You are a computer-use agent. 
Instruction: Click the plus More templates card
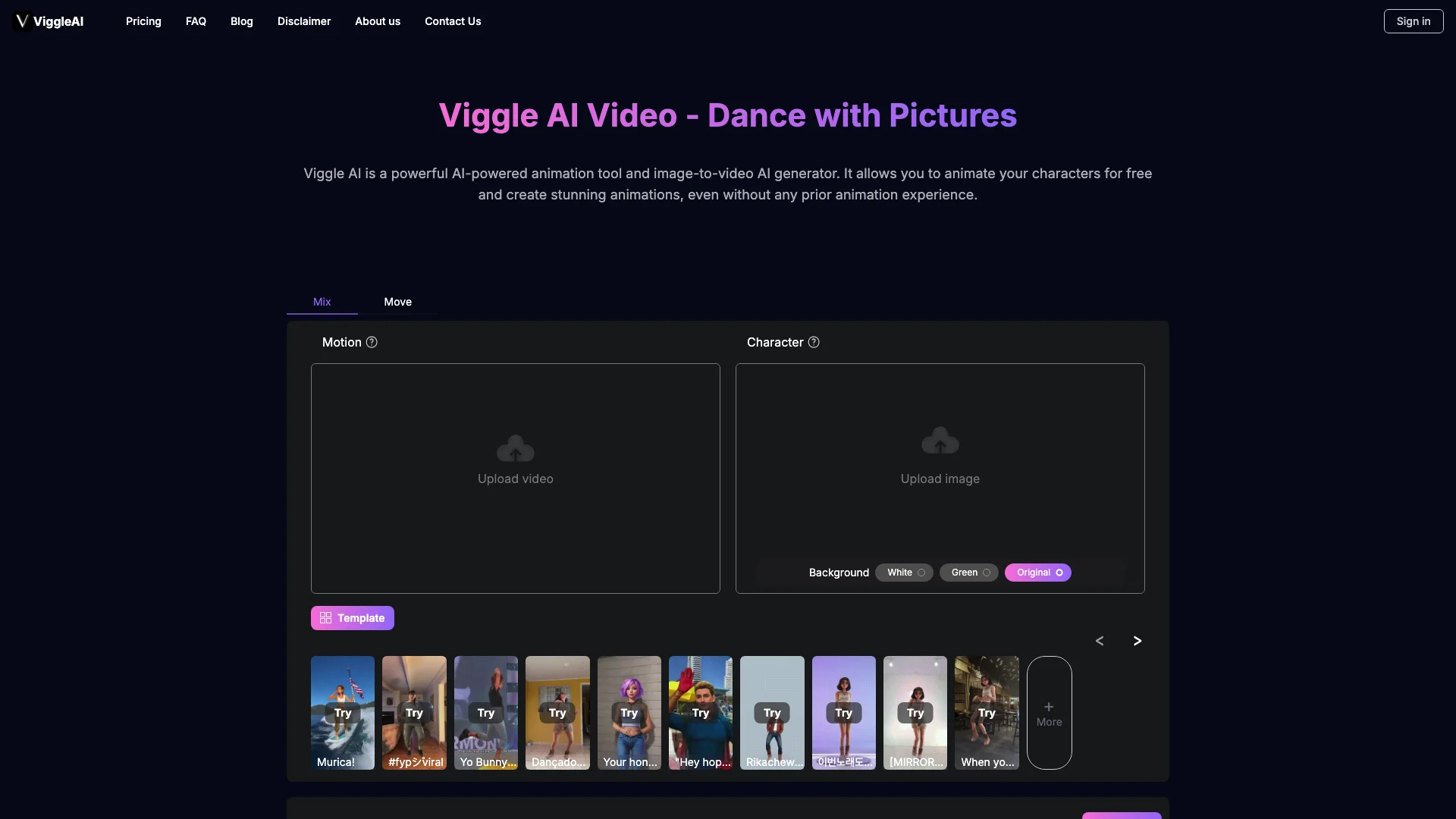(1050, 713)
